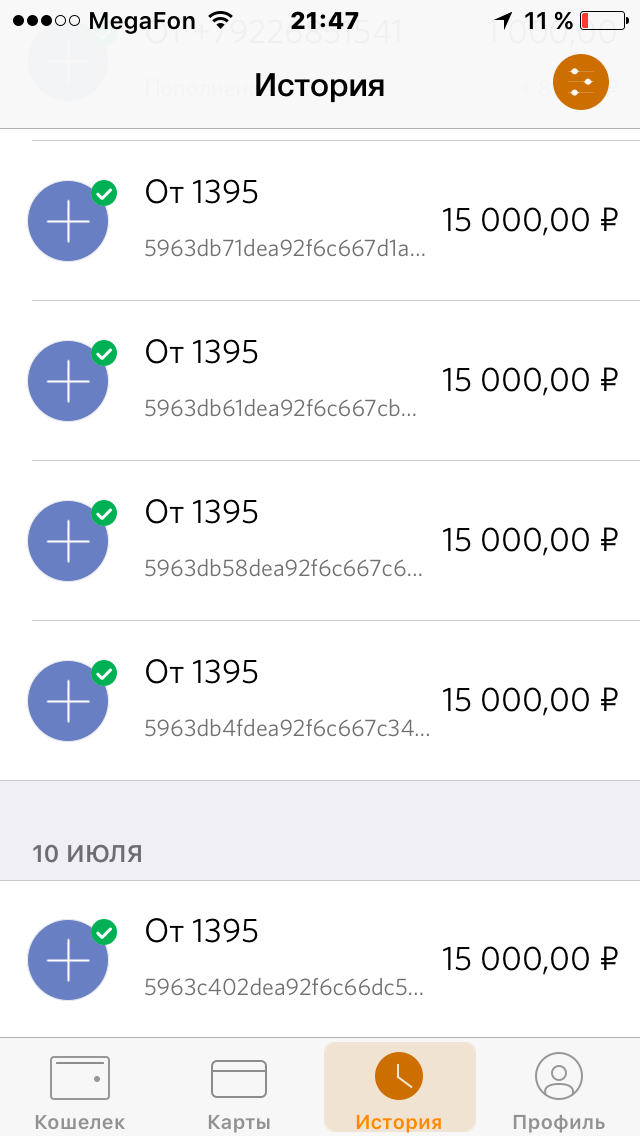This screenshot has width=640, height=1136.
Task: Open the Кошелек wallet tab
Action: click(80, 1088)
